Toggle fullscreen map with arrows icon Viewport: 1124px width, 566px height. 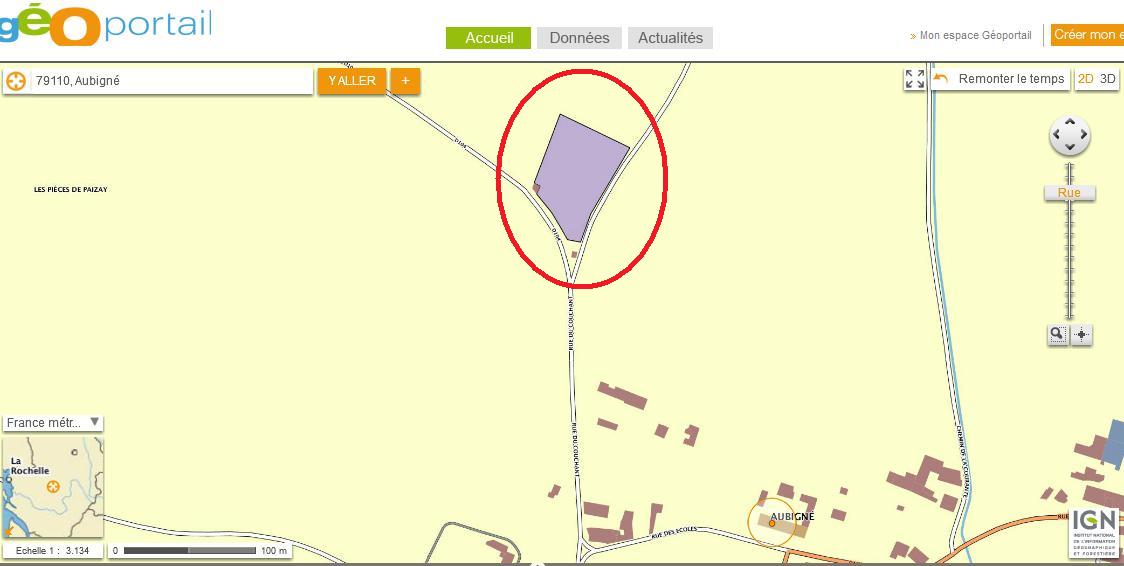[x=915, y=79]
